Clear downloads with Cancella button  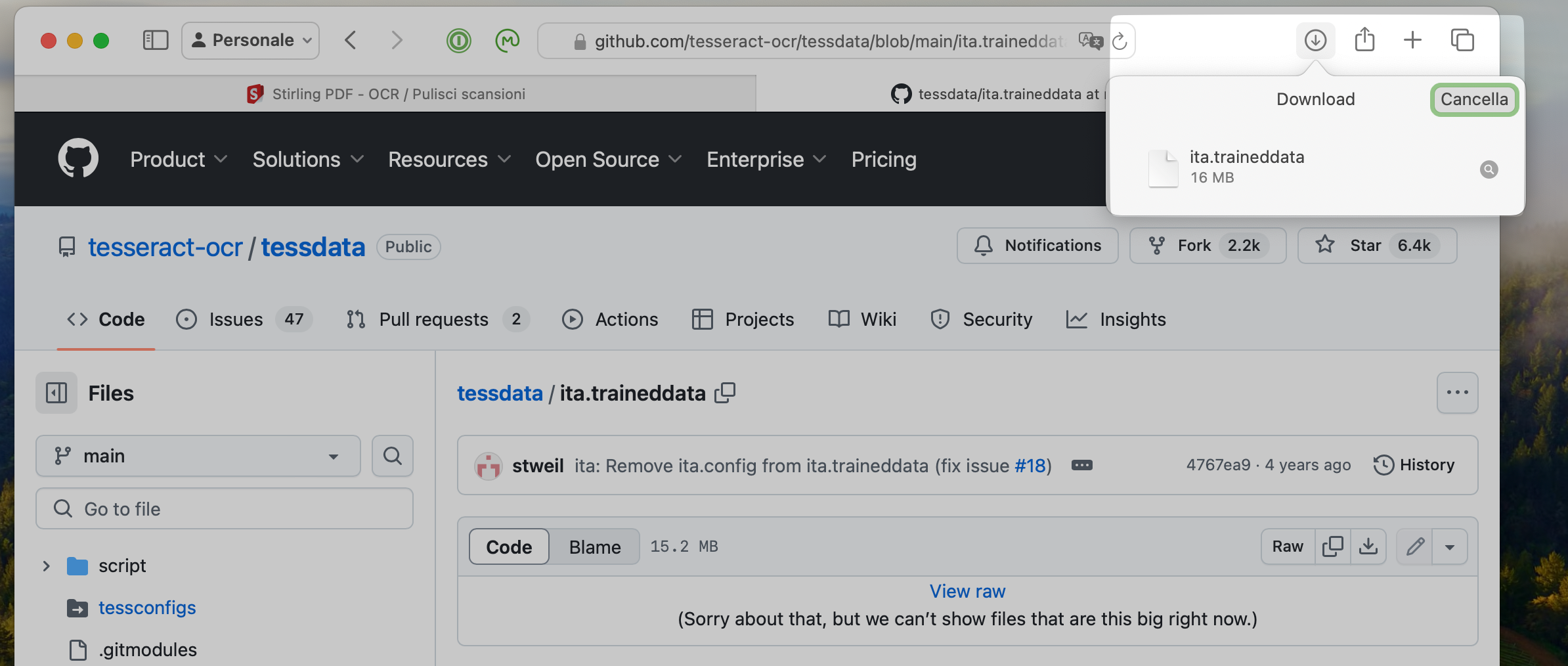click(1474, 99)
